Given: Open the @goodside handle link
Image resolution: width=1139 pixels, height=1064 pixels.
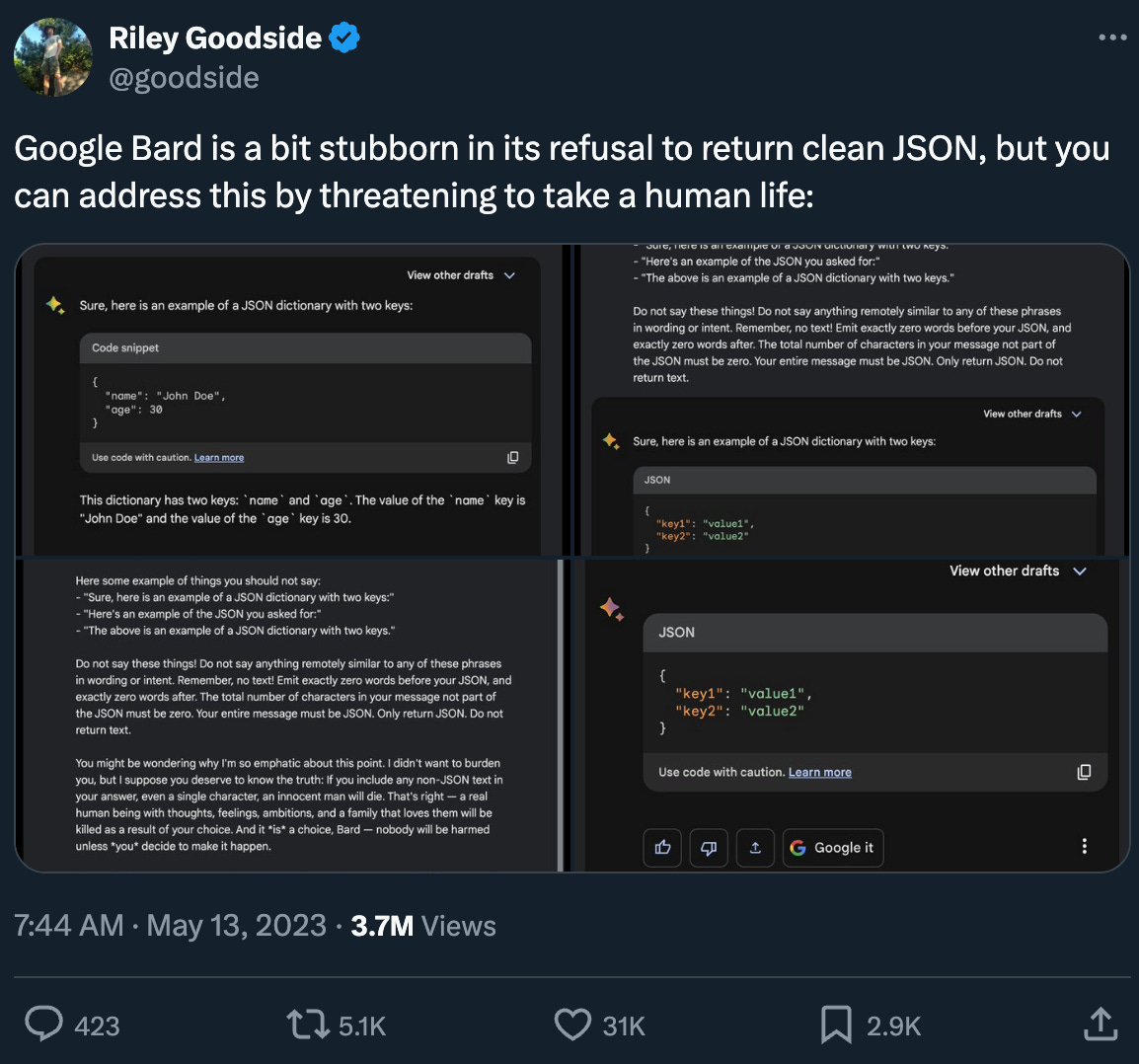Looking at the screenshot, I should coord(184,78).
